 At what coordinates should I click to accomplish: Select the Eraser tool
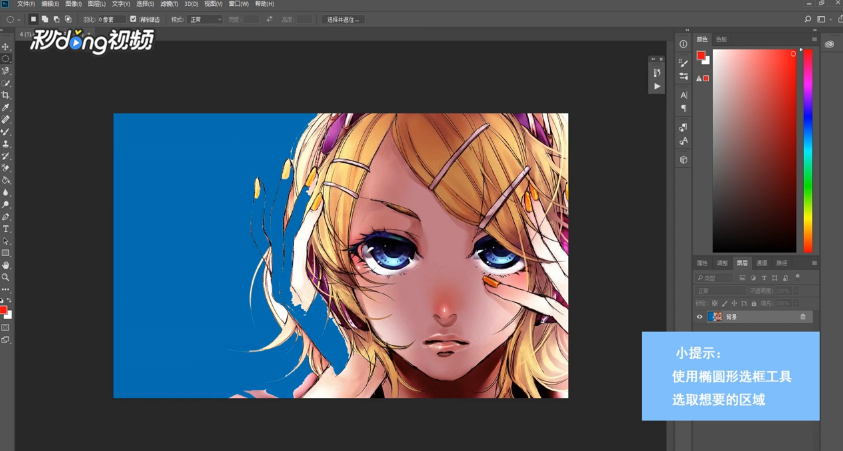click(x=5, y=168)
